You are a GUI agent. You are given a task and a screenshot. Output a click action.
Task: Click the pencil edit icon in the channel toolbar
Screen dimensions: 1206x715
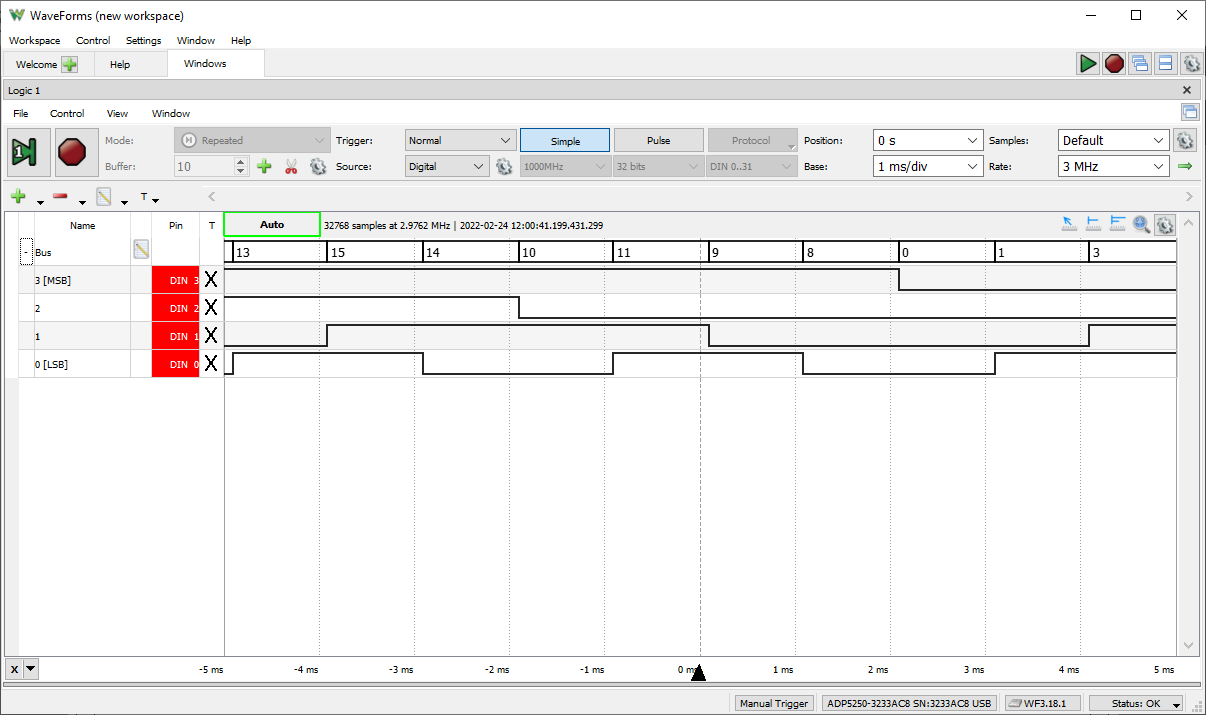click(103, 196)
